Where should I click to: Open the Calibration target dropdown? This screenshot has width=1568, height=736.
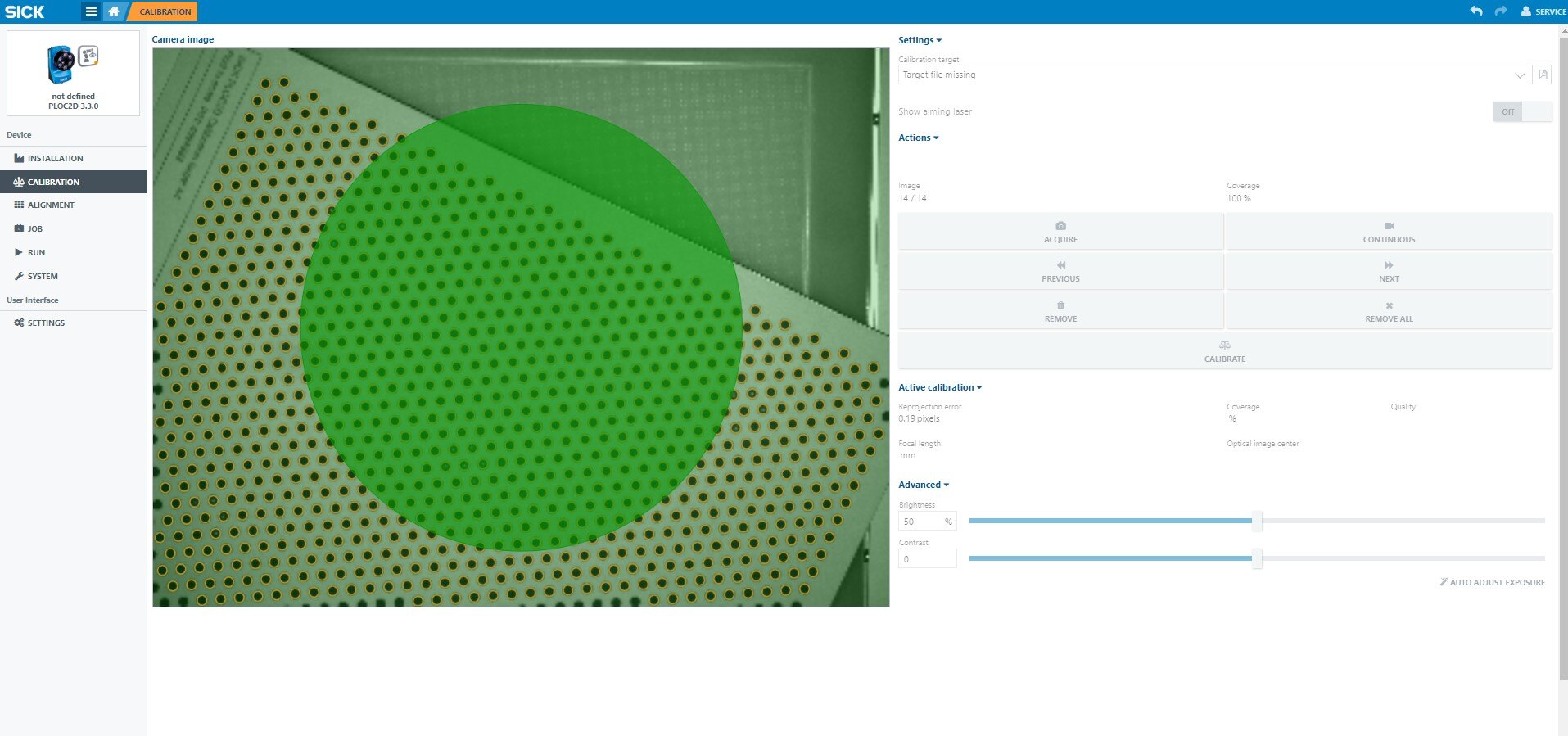[x=1212, y=75]
